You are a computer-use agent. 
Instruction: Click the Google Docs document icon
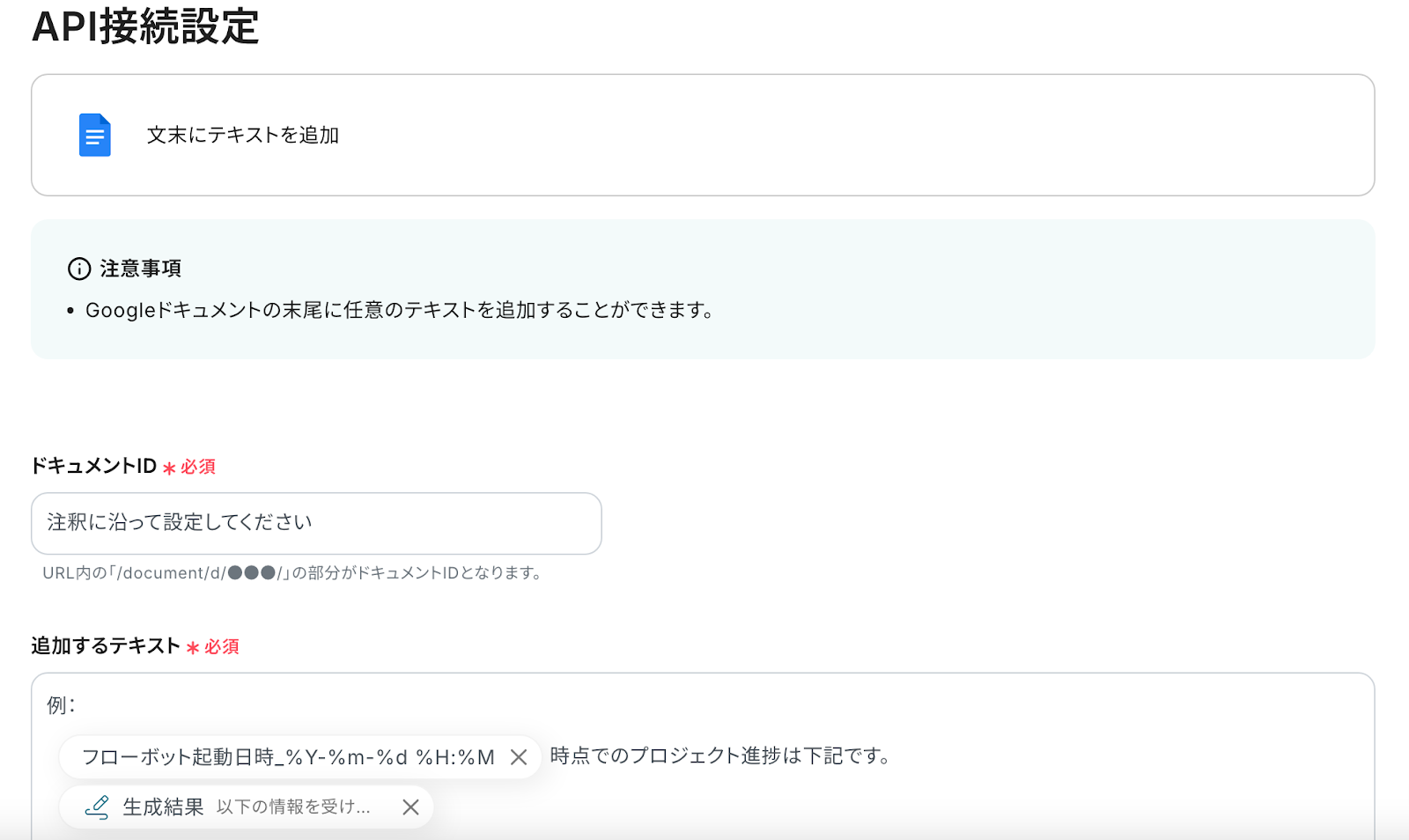95,135
